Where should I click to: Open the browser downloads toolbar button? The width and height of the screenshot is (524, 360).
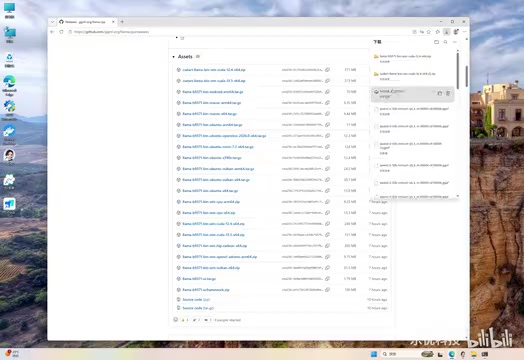tap(446, 32)
